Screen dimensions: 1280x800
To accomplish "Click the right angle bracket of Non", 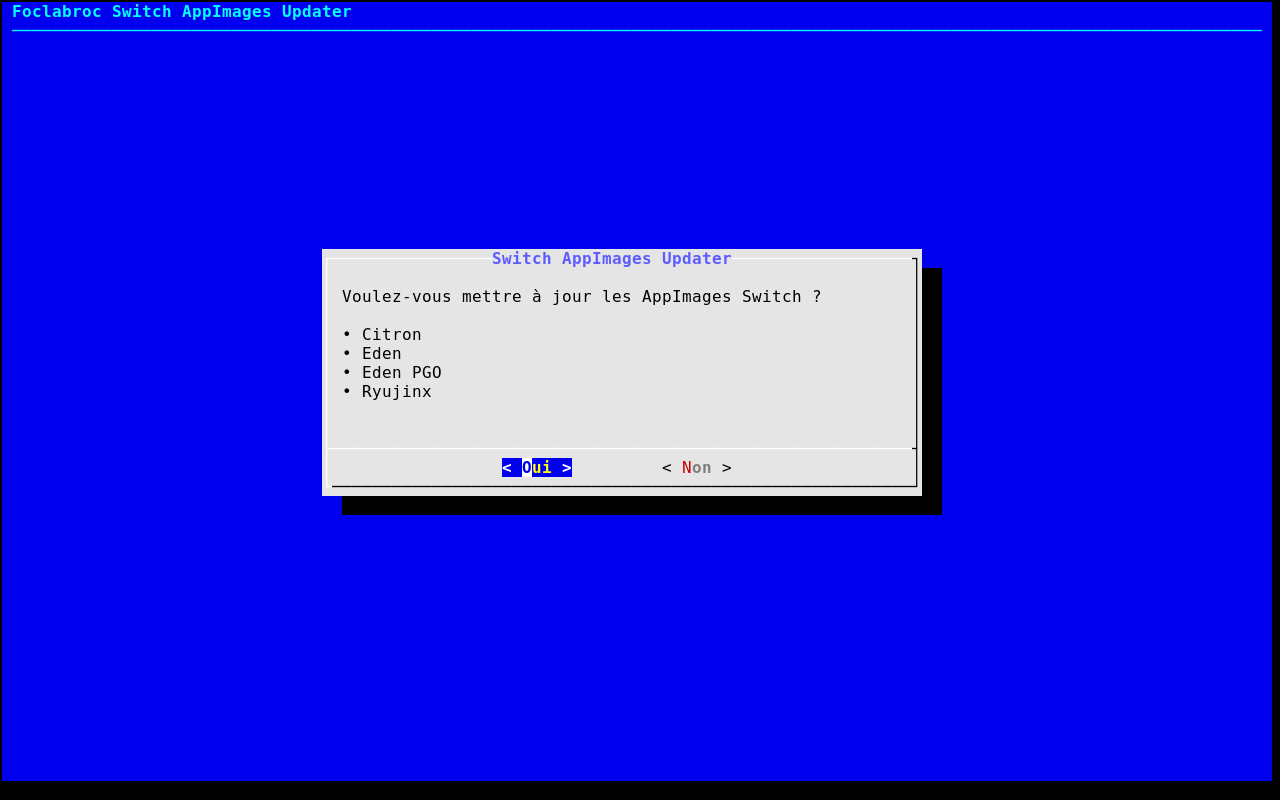I will pos(727,468).
